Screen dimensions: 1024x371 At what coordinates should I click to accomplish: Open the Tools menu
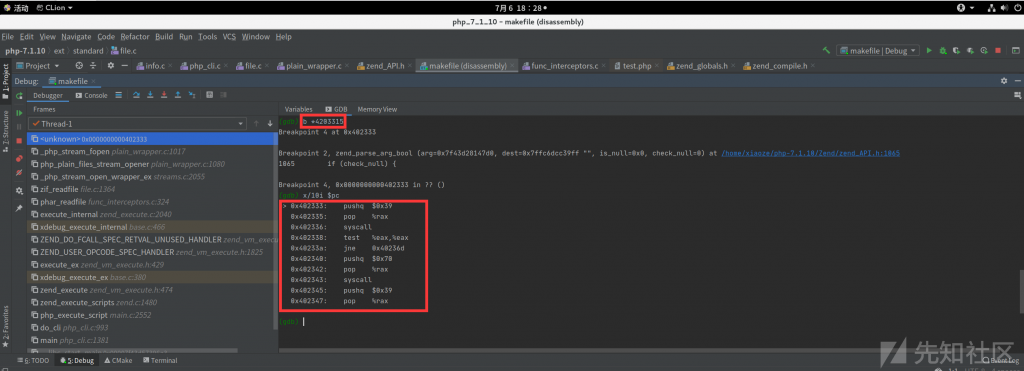click(x=208, y=37)
